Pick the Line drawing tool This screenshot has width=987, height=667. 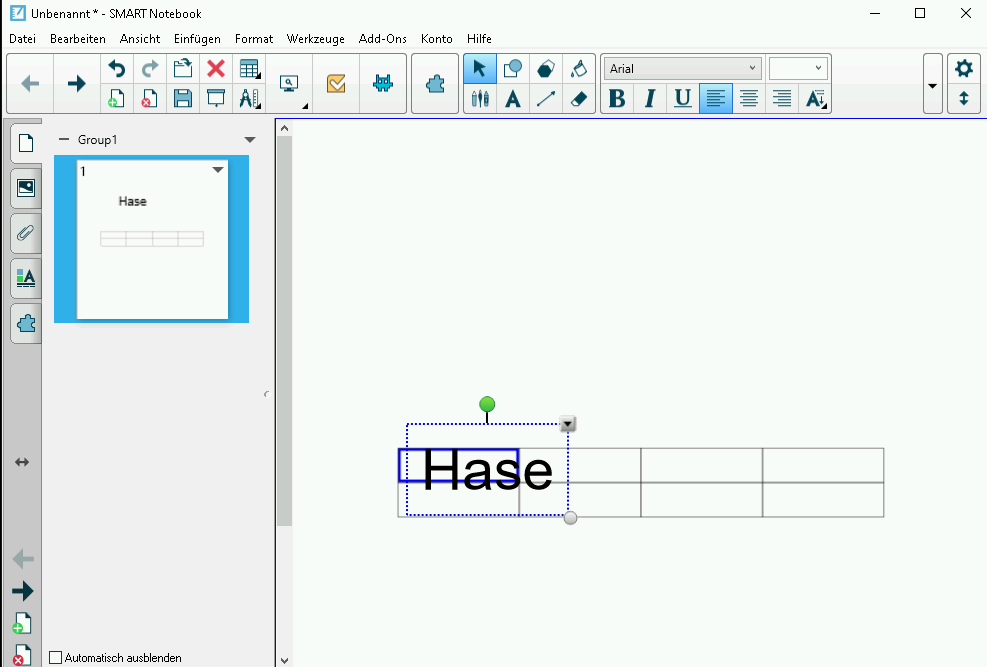pos(546,99)
